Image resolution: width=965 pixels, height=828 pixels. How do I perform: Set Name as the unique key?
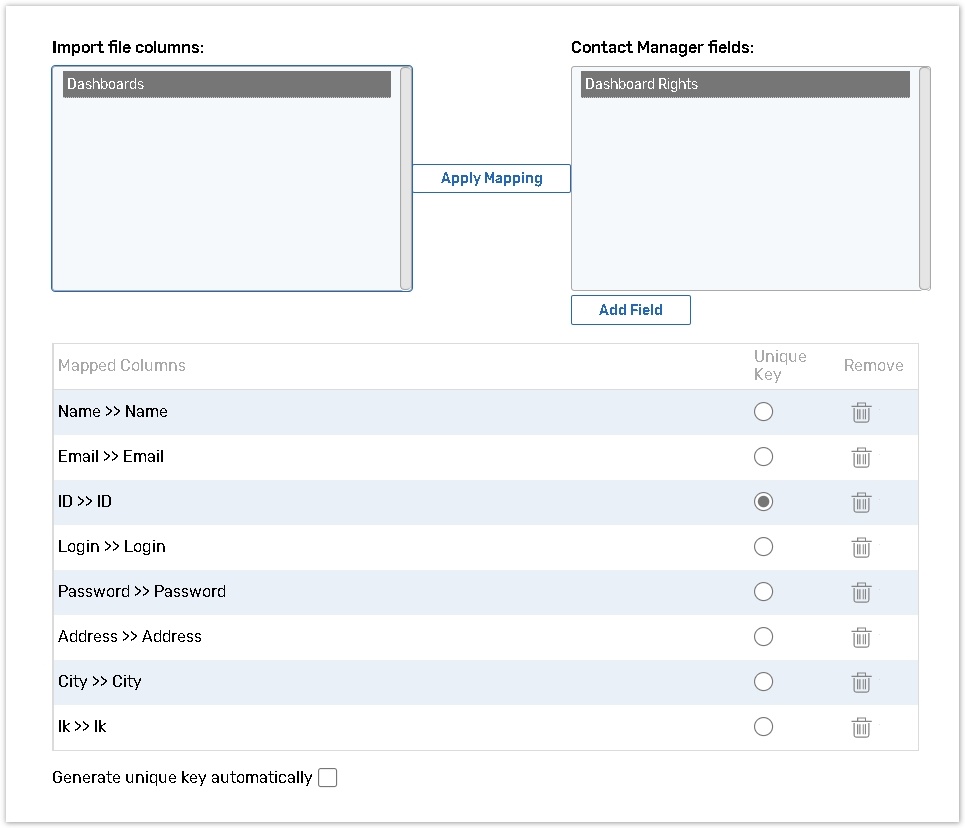pos(763,412)
